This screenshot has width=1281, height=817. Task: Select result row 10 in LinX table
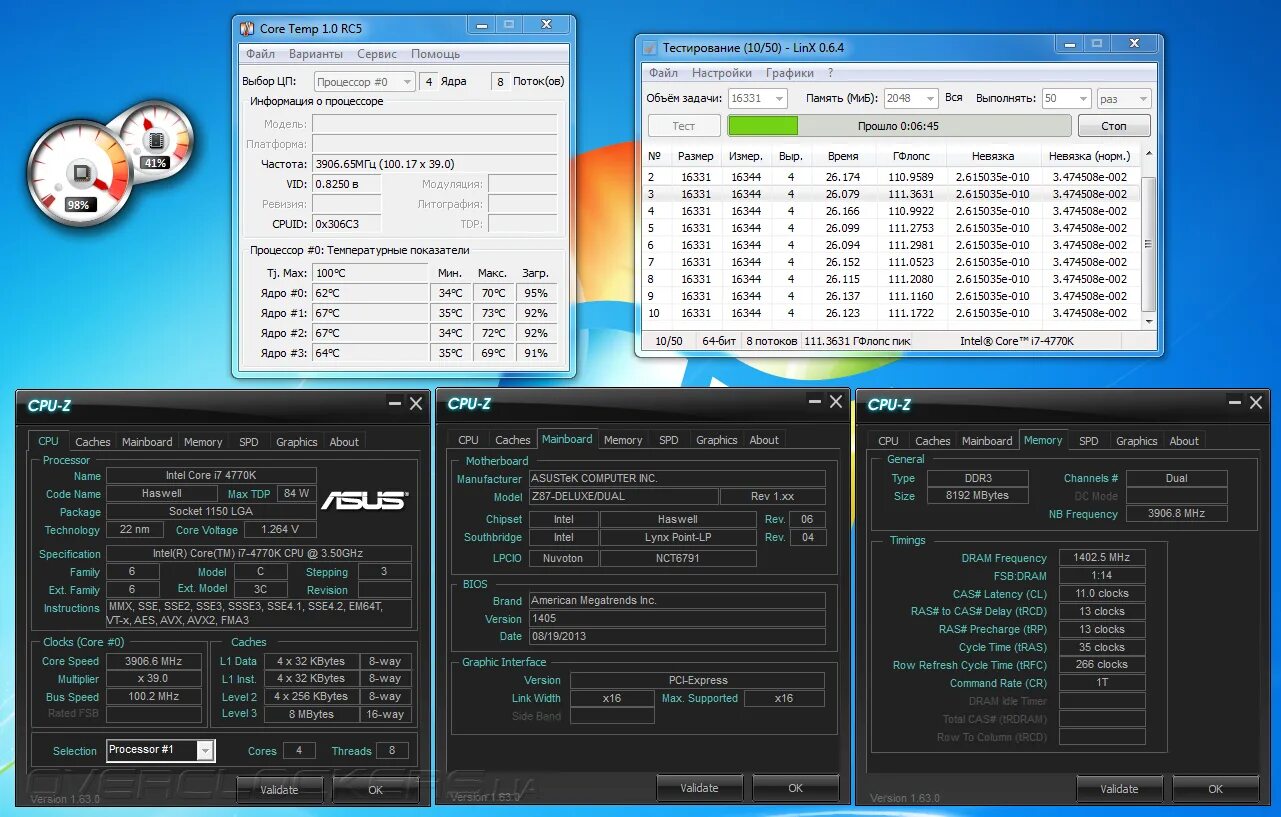coord(892,313)
